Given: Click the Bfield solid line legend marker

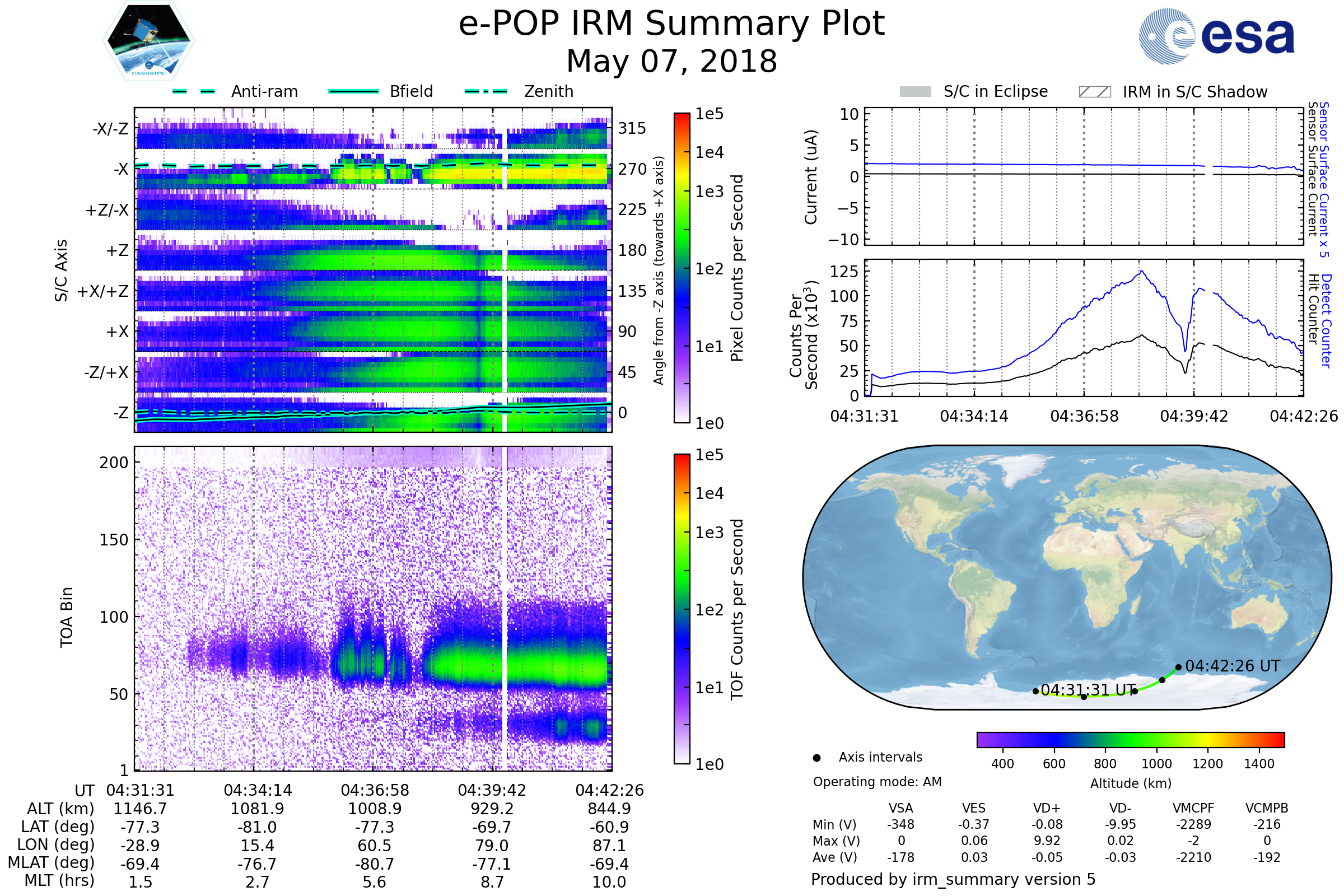Looking at the screenshot, I should tap(353, 91).
